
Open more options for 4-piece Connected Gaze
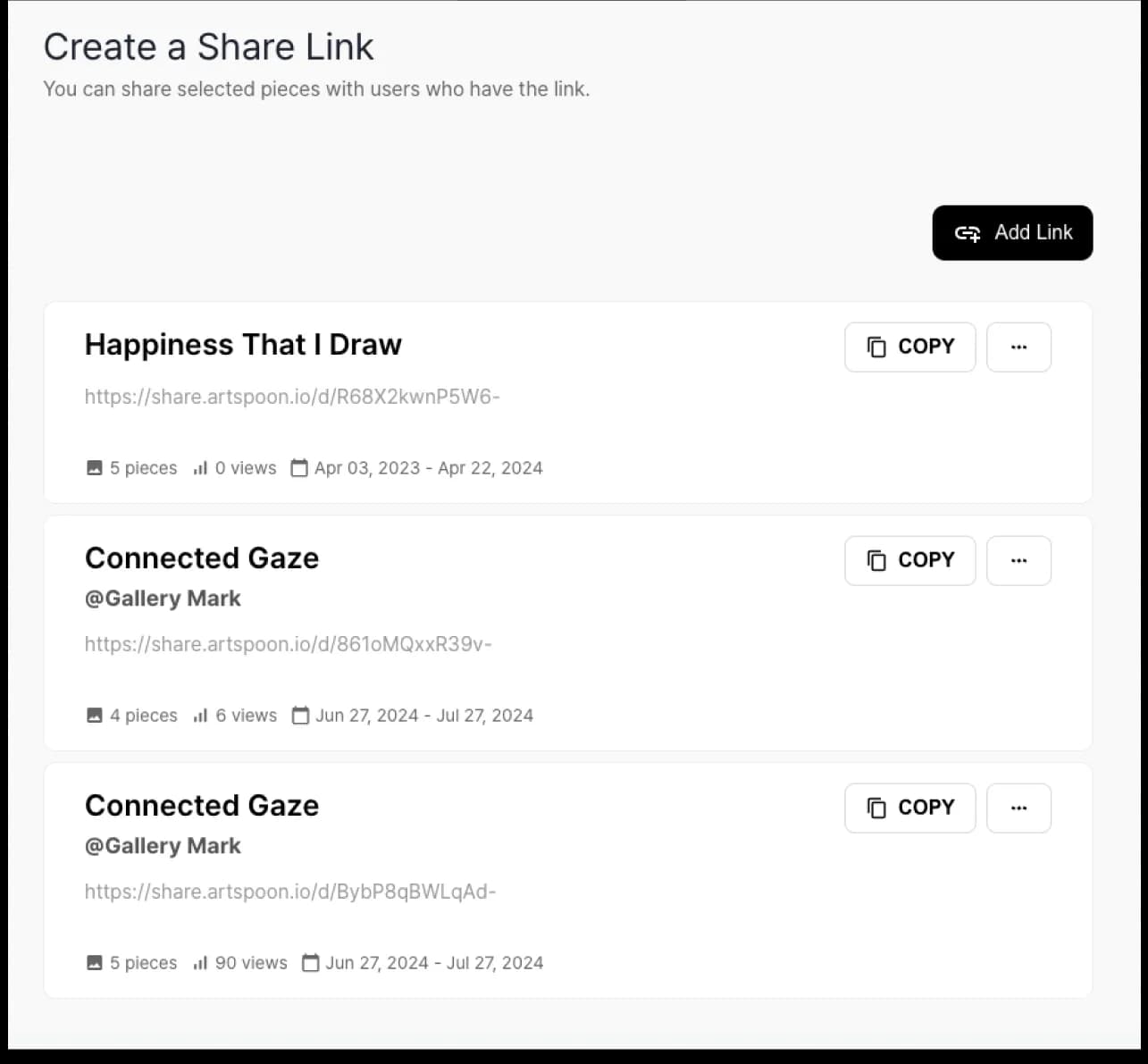point(1018,560)
